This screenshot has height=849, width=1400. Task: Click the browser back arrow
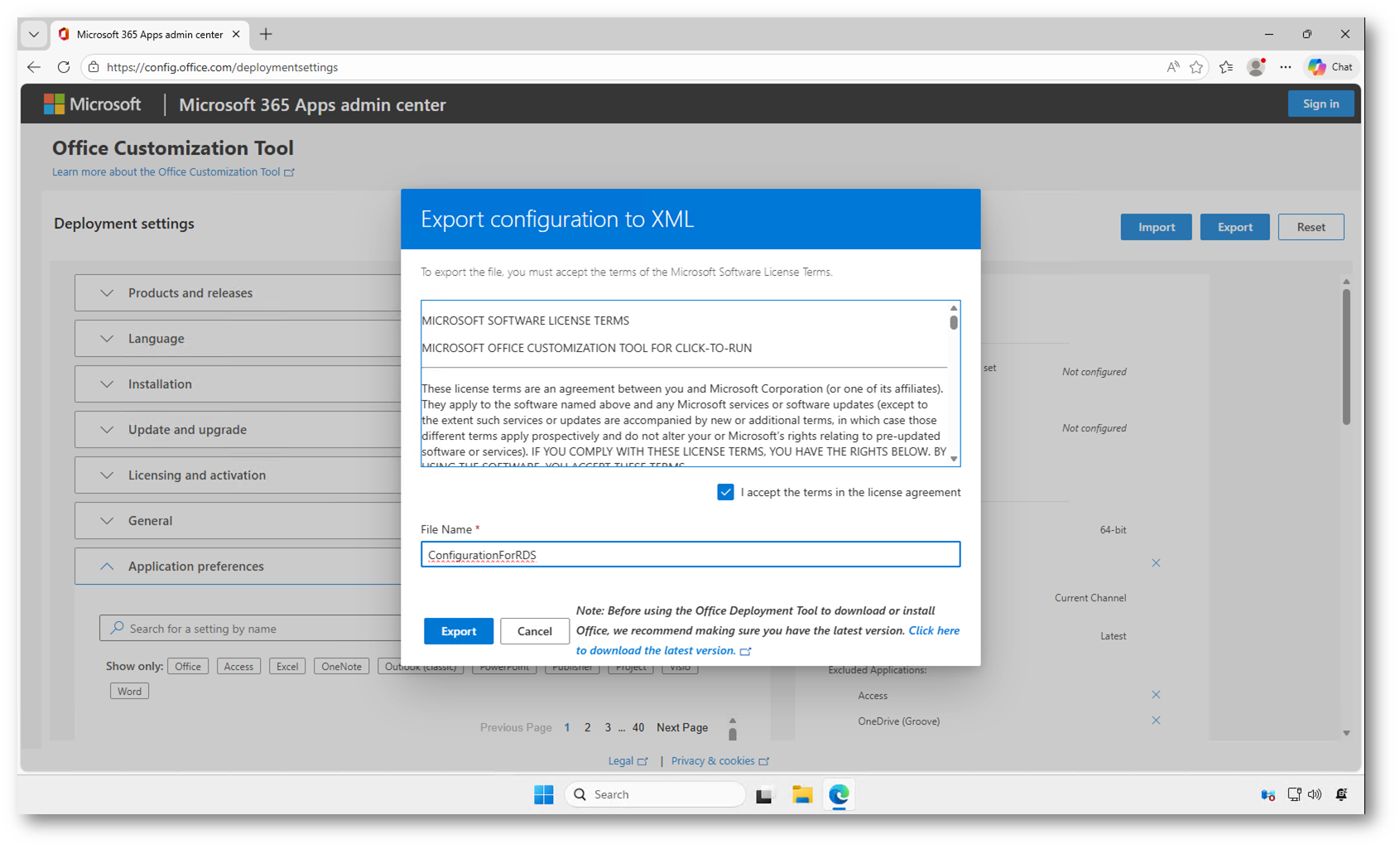pos(34,67)
